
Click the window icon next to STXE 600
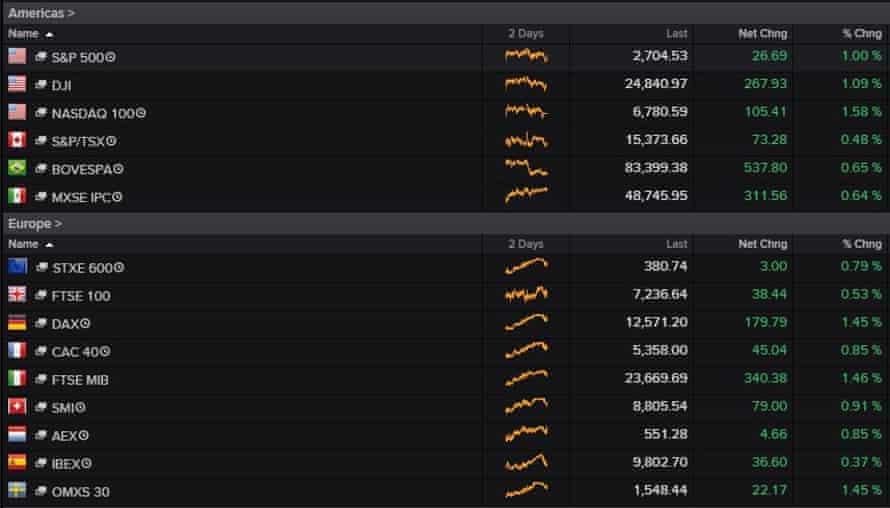pos(40,267)
